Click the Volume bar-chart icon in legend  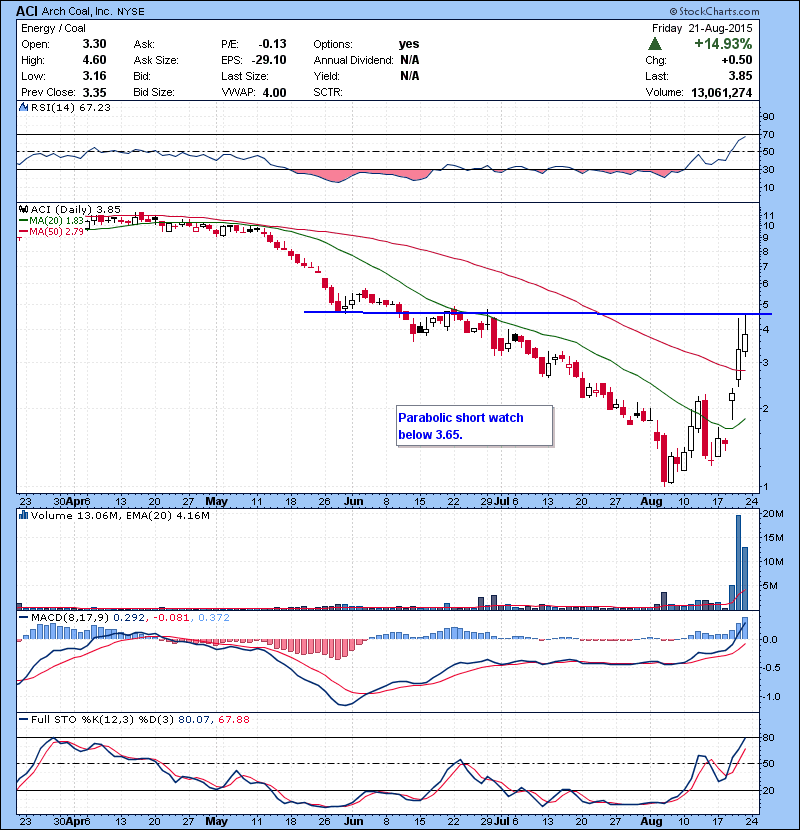(24, 517)
